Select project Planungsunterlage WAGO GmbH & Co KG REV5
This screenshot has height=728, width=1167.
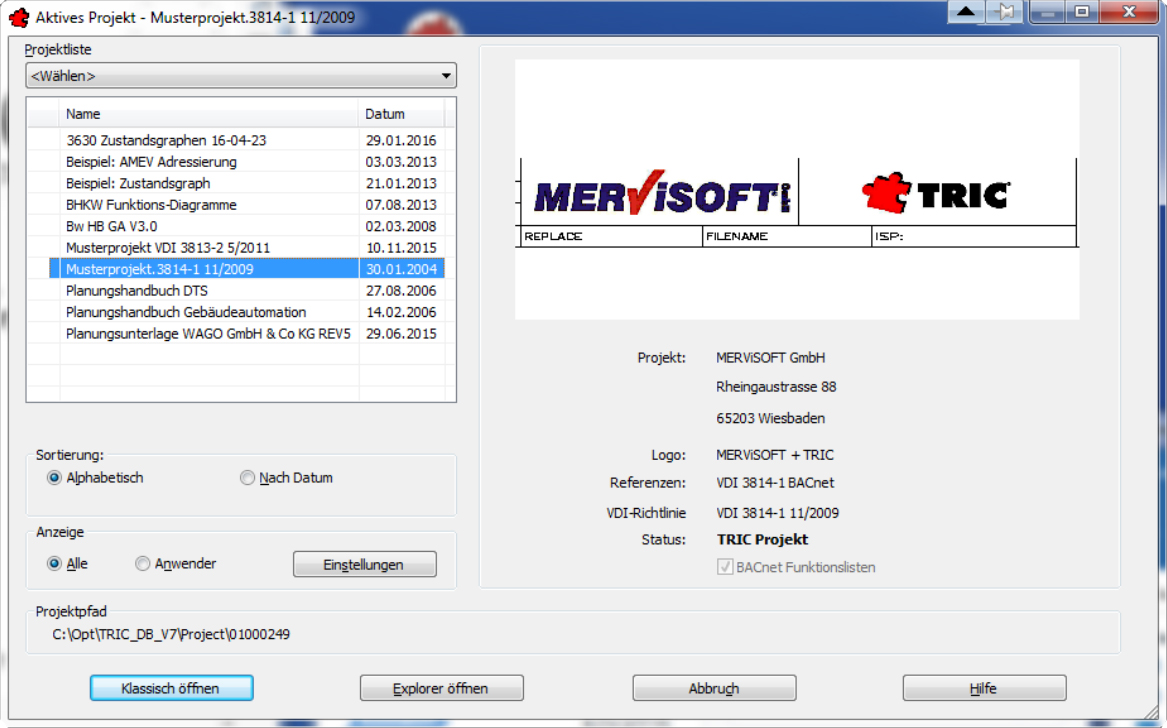pos(208,333)
